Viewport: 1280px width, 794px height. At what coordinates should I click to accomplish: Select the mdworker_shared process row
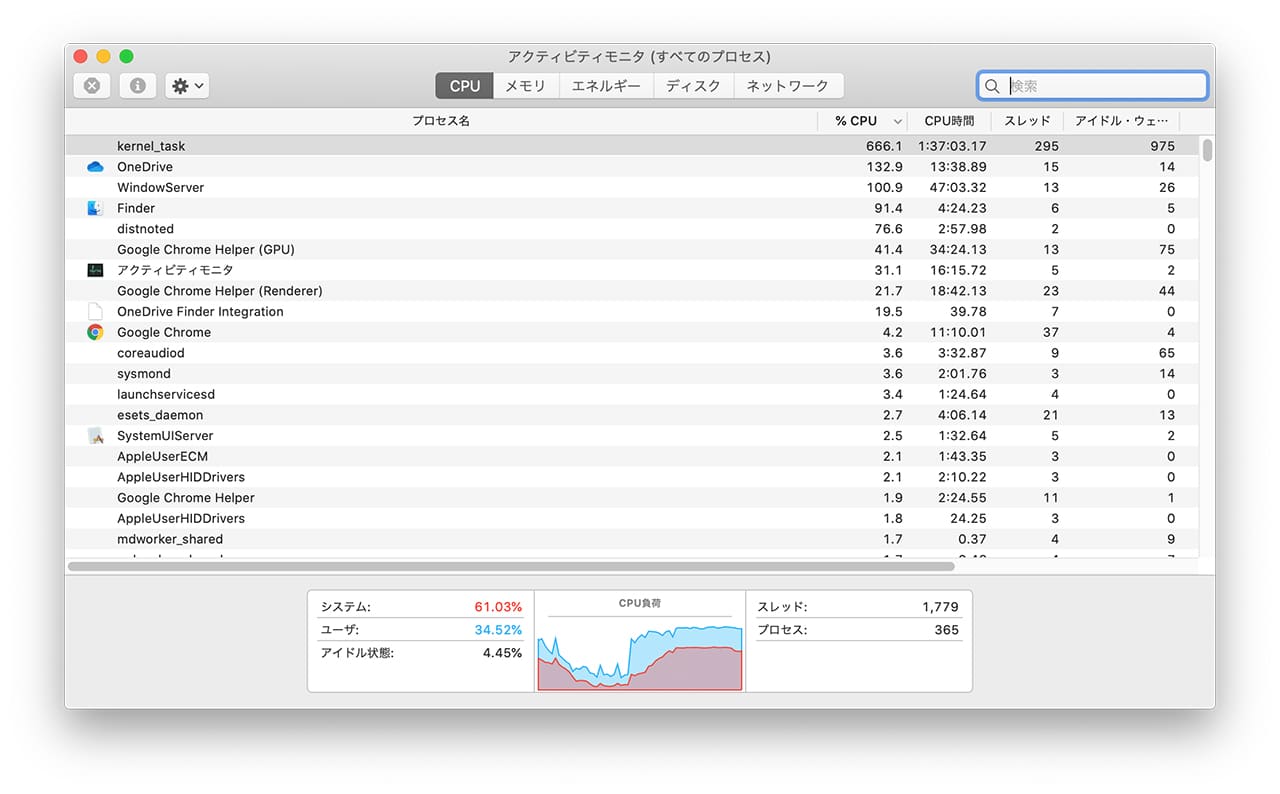tap(632, 539)
